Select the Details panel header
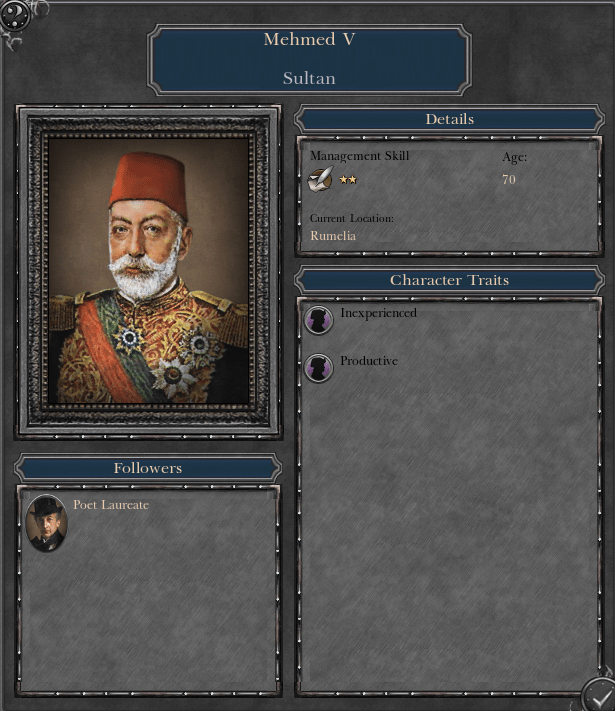This screenshot has height=711, width=615. (x=449, y=119)
